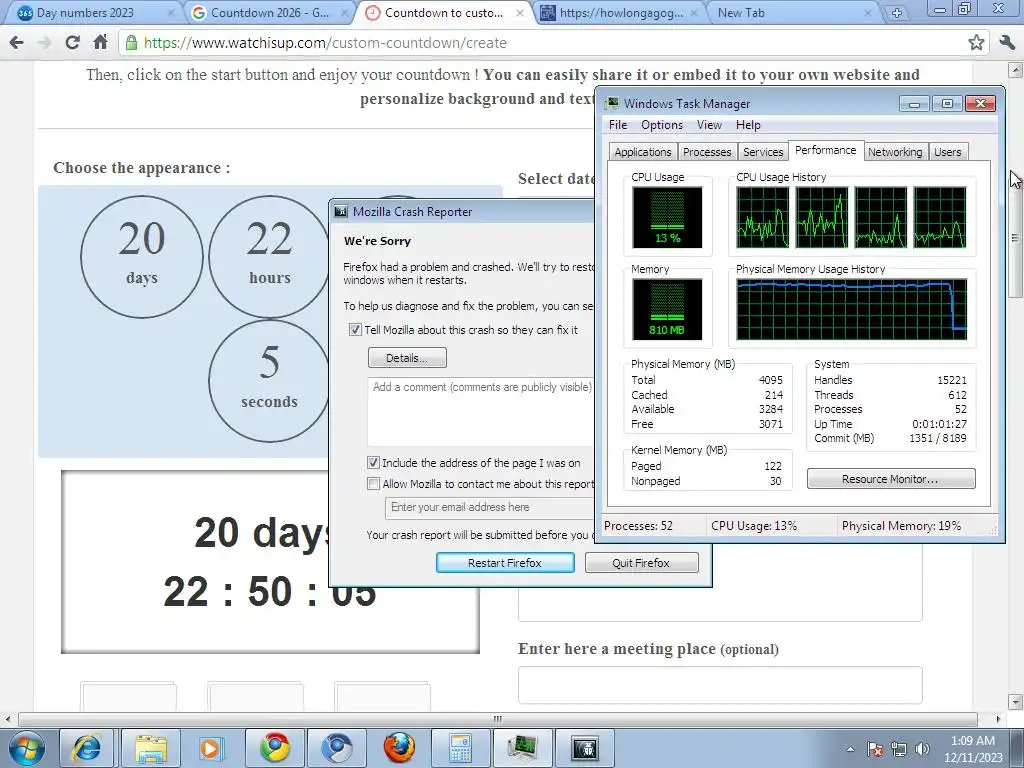Viewport: 1024px width, 768px height.
Task: Launch Internet Explorer from the taskbar
Action: (x=87, y=748)
